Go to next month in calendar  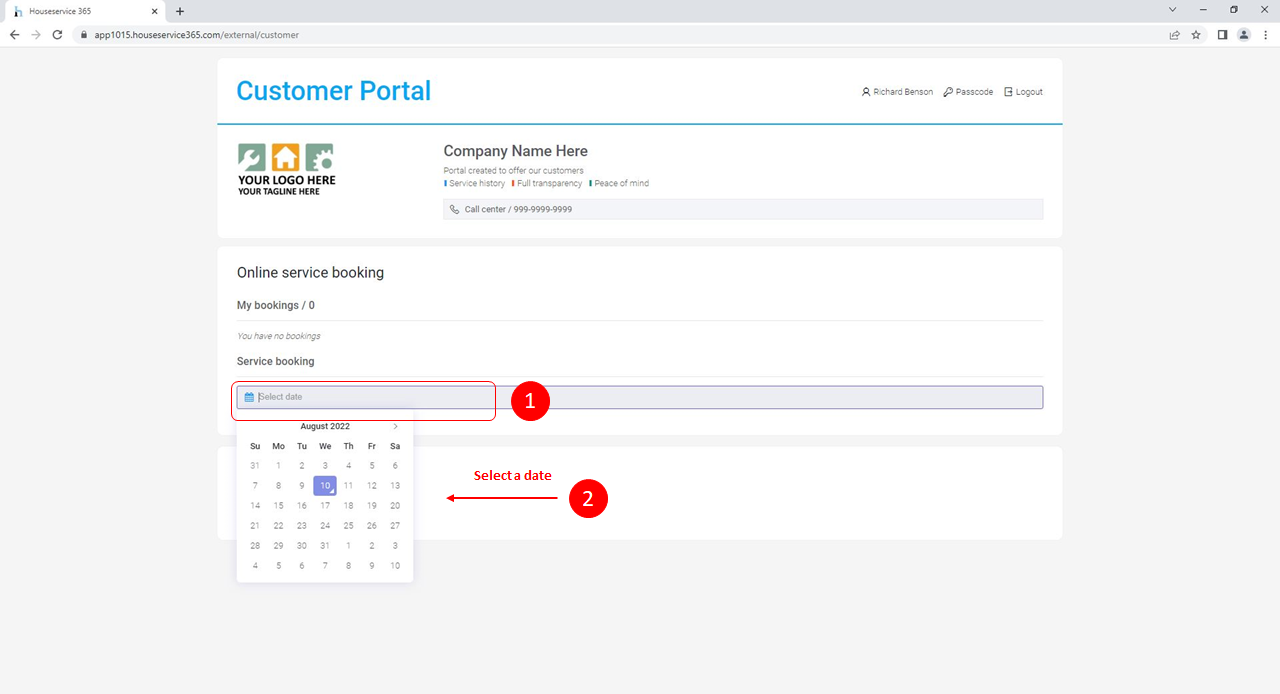point(395,426)
